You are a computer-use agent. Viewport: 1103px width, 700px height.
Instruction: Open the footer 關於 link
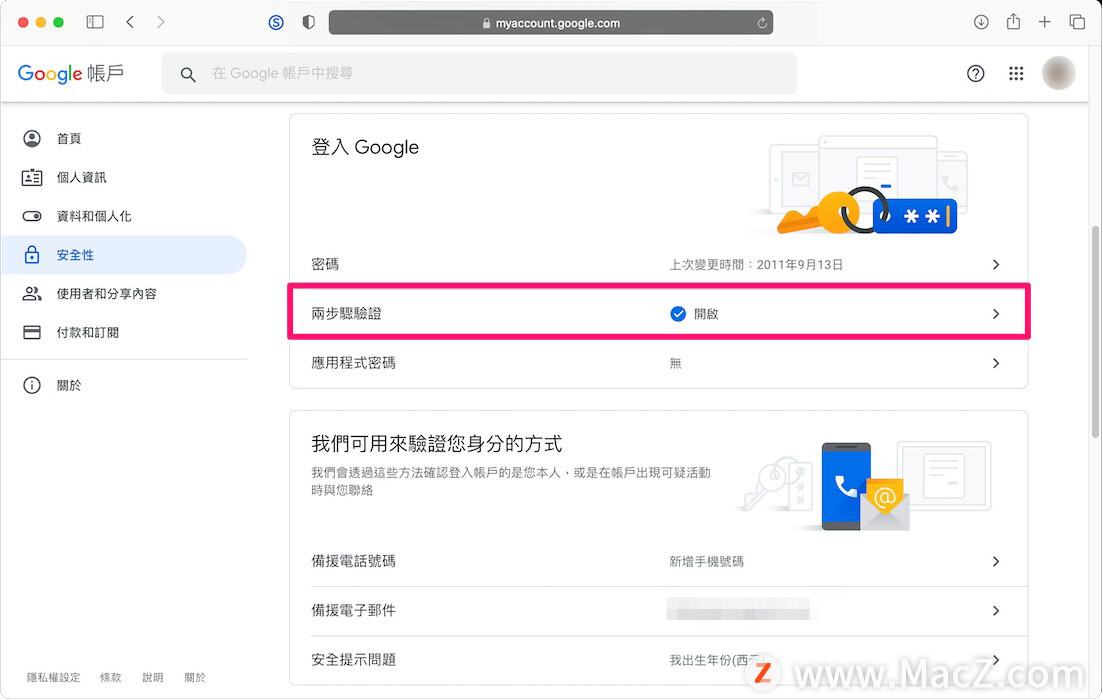(x=195, y=677)
